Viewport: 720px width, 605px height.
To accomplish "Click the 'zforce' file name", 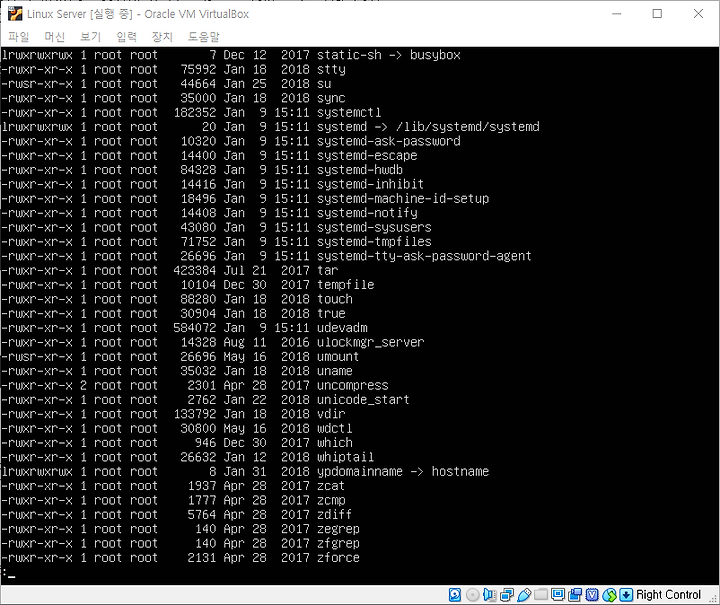I will 338,558.
